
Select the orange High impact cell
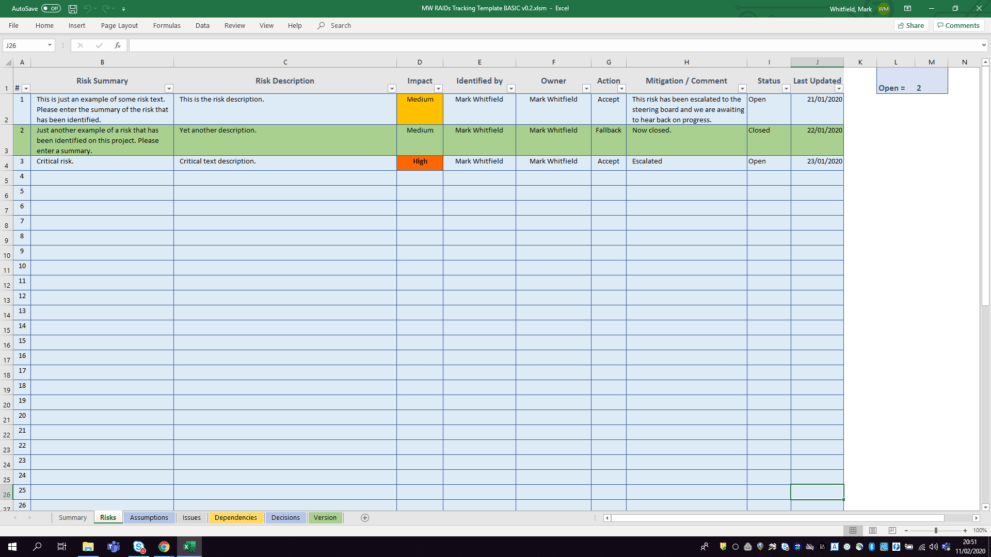(x=420, y=163)
